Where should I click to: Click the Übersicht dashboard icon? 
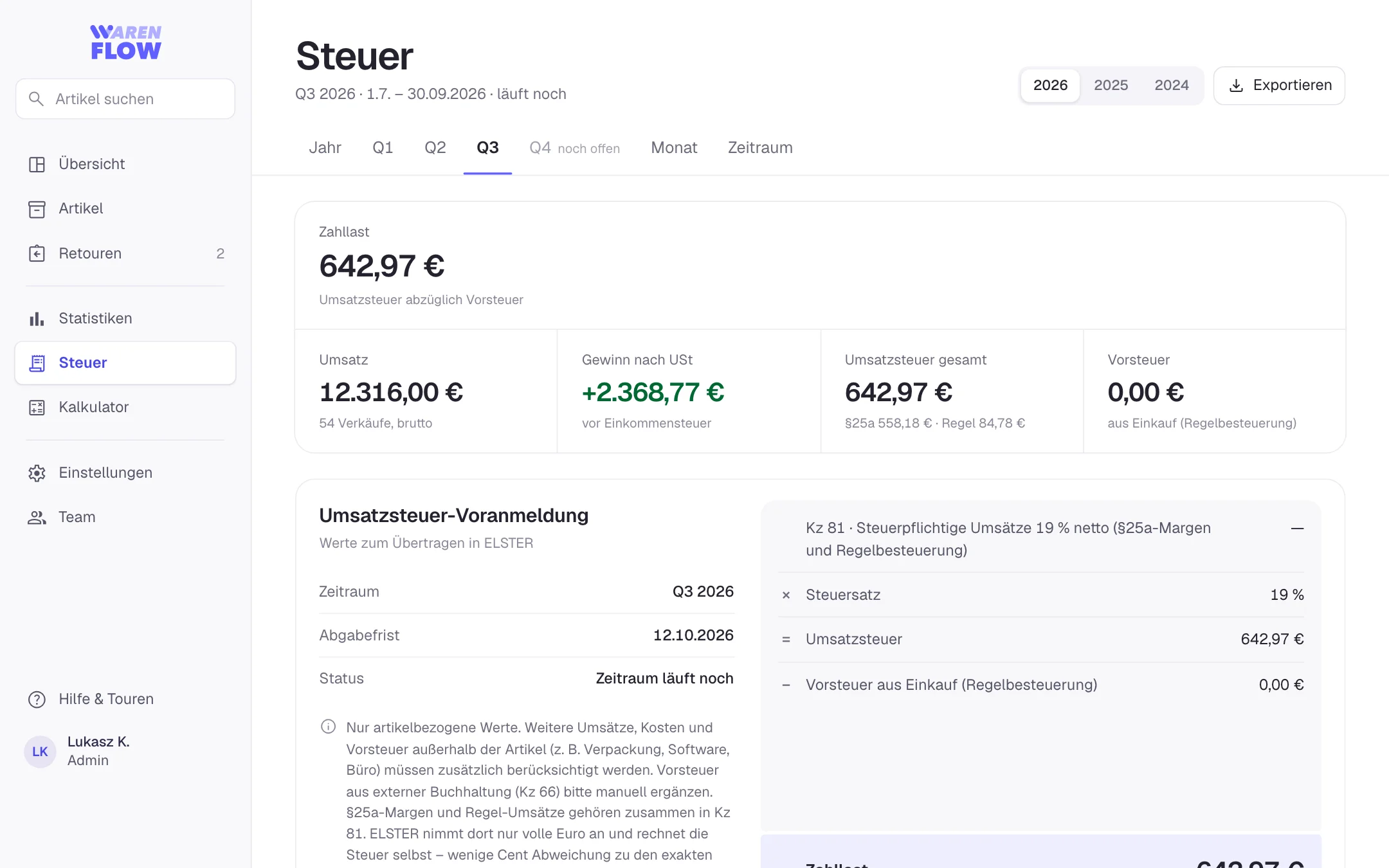[37, 165]
